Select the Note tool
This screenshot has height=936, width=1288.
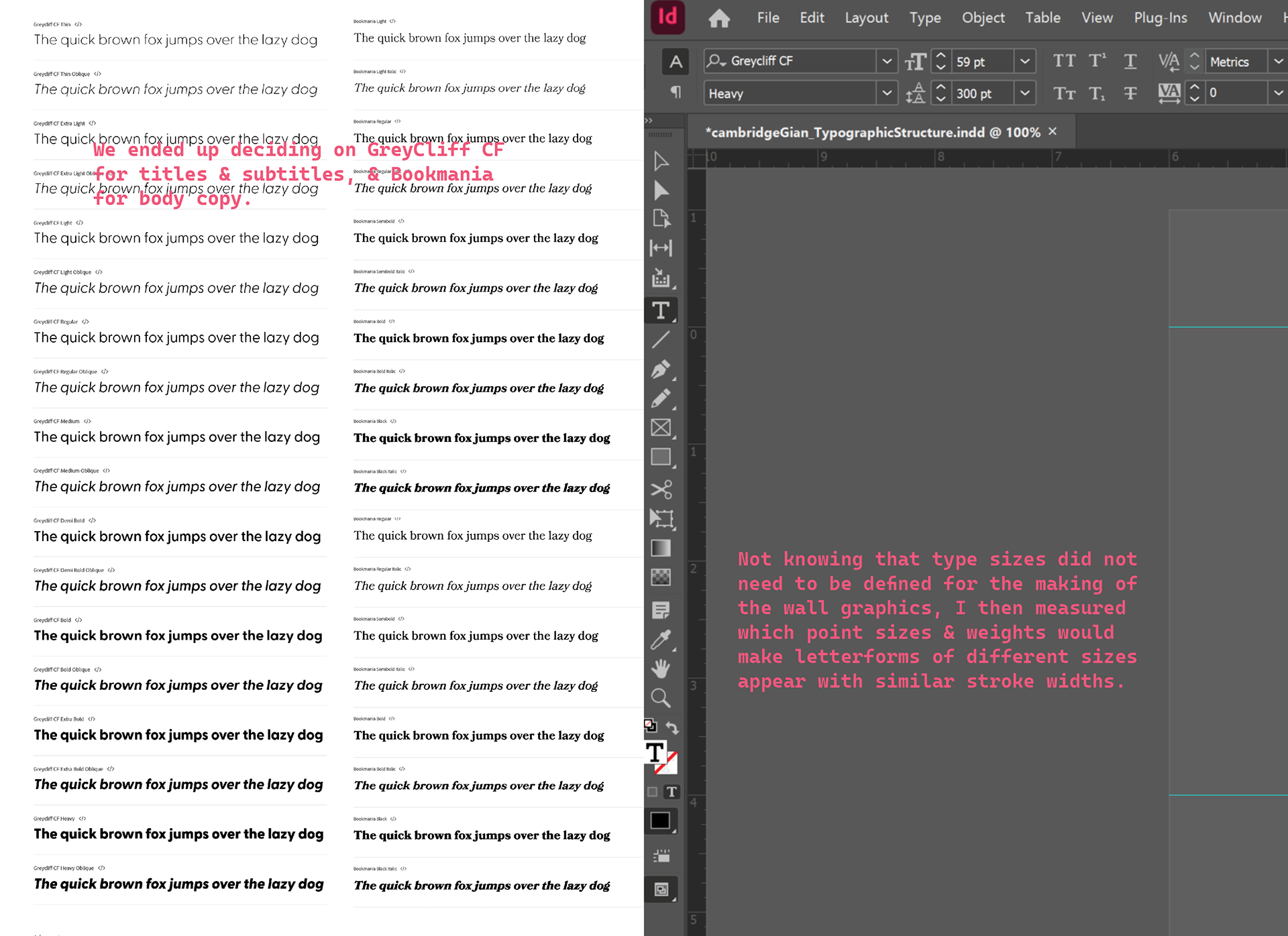(661, 610)
